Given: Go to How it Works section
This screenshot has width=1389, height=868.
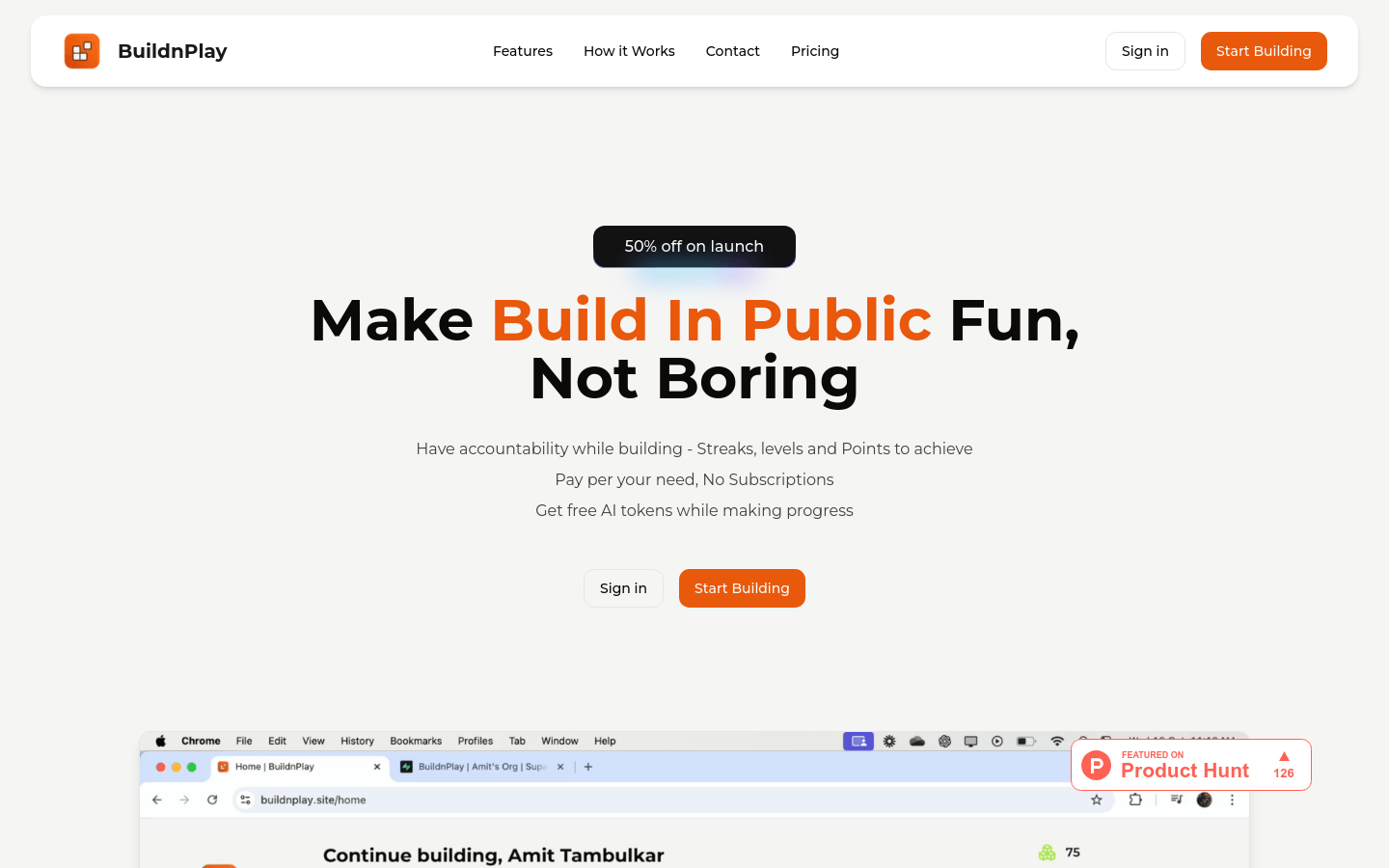Looking at the screenshot, I should click(x=629, y=51).
